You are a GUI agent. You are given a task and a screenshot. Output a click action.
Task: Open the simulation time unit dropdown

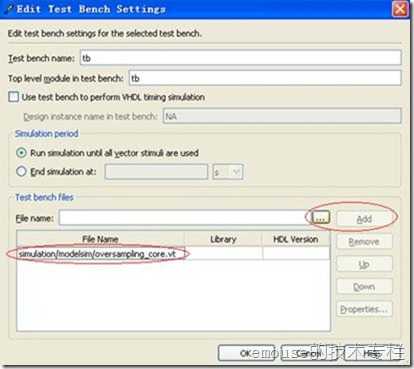(x=228, y=172)
